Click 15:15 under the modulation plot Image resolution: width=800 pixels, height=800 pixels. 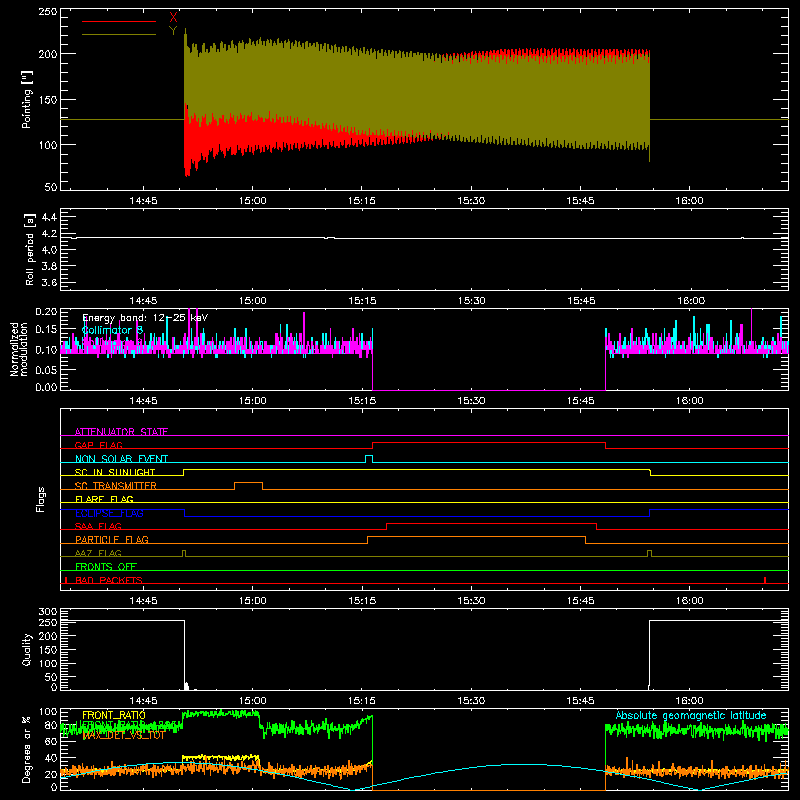pos(362,401)
